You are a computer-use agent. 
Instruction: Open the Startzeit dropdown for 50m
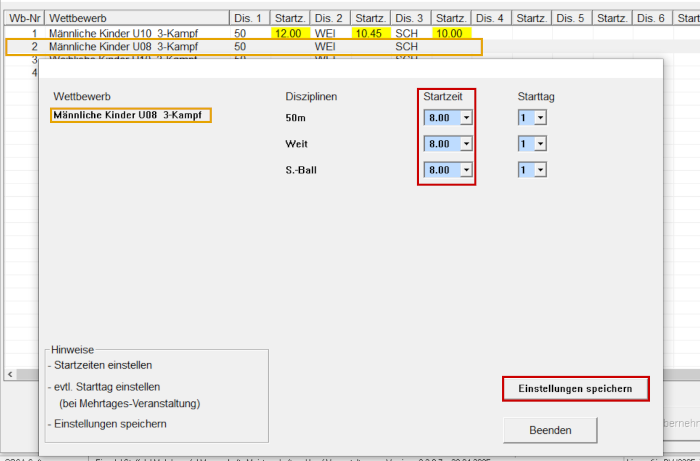(x=465, y=118)
